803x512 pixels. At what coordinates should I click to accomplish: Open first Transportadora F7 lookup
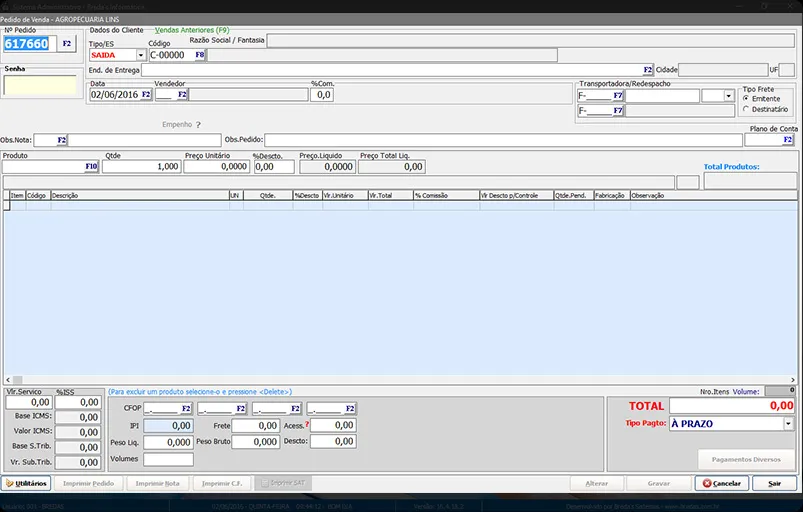tap(618, 96)
